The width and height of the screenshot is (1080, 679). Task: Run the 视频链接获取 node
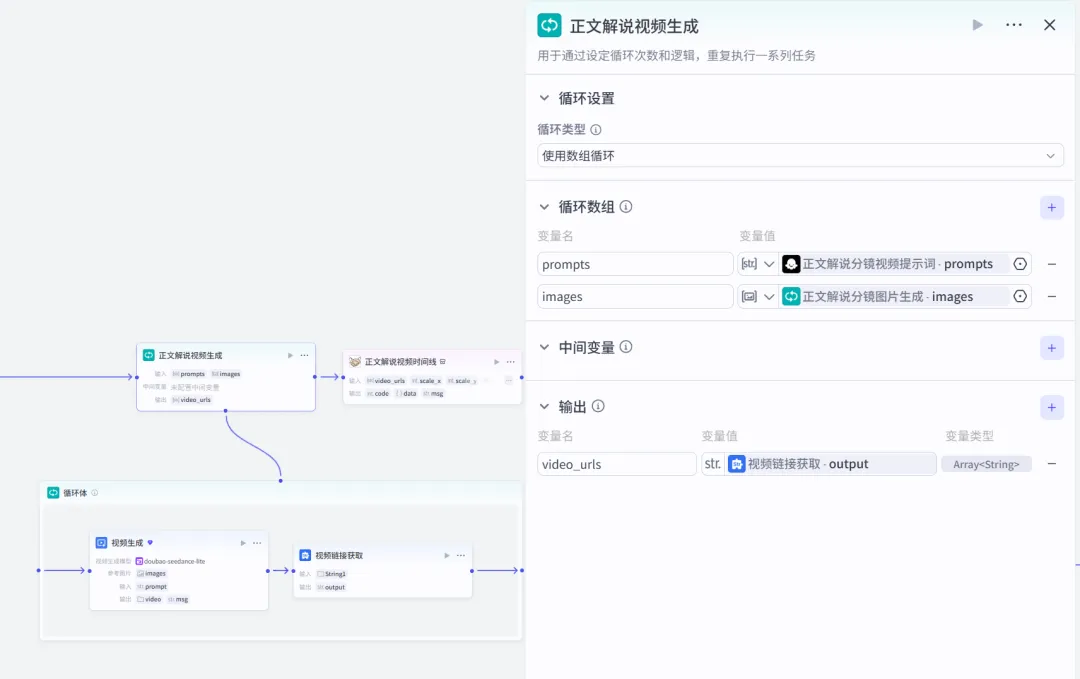[447, 555]
